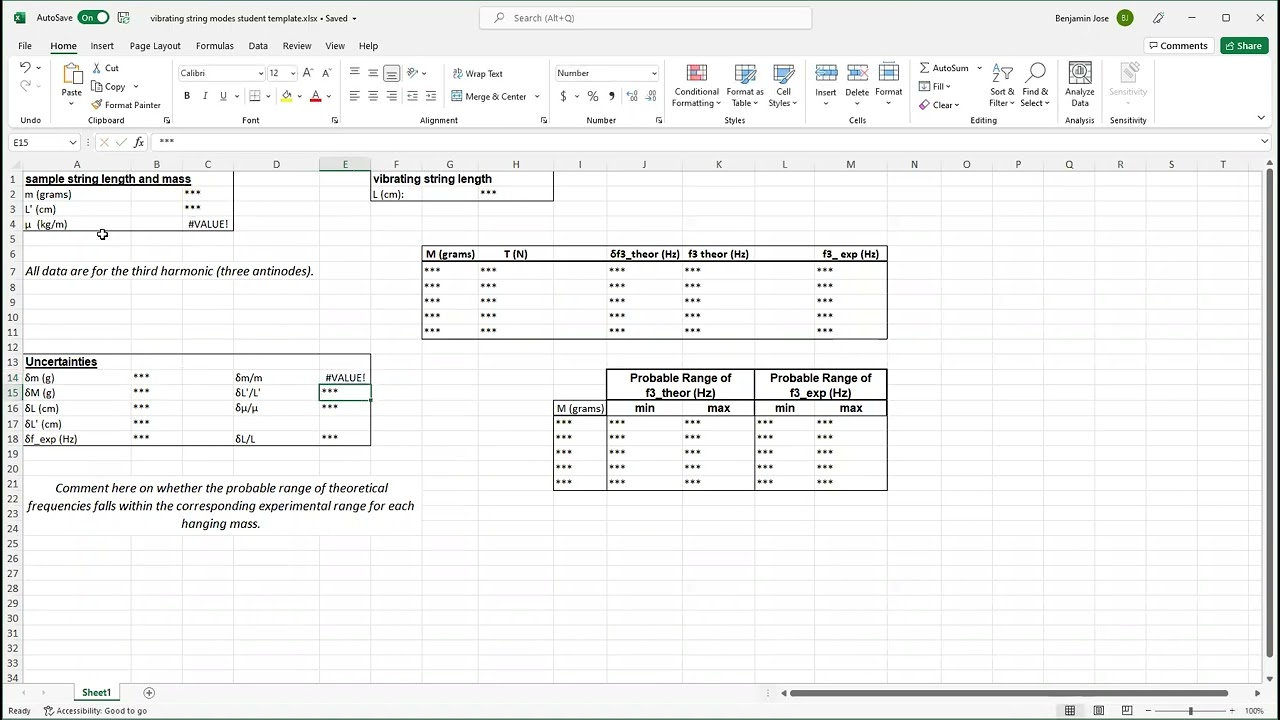Toggle align text right
This screenshot has width=1280, height=720.
pyautogui.click(x=391, y=96)
